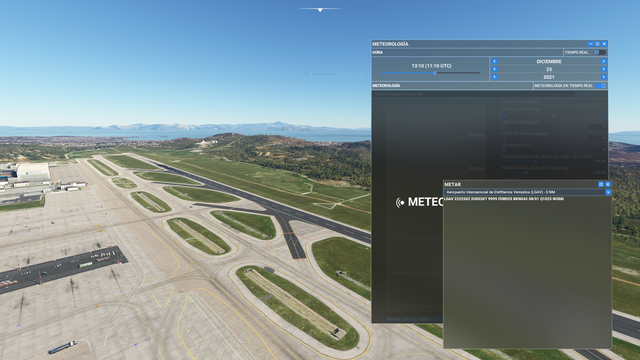Minimize the Meteorología window

click(x=590, y=44)
